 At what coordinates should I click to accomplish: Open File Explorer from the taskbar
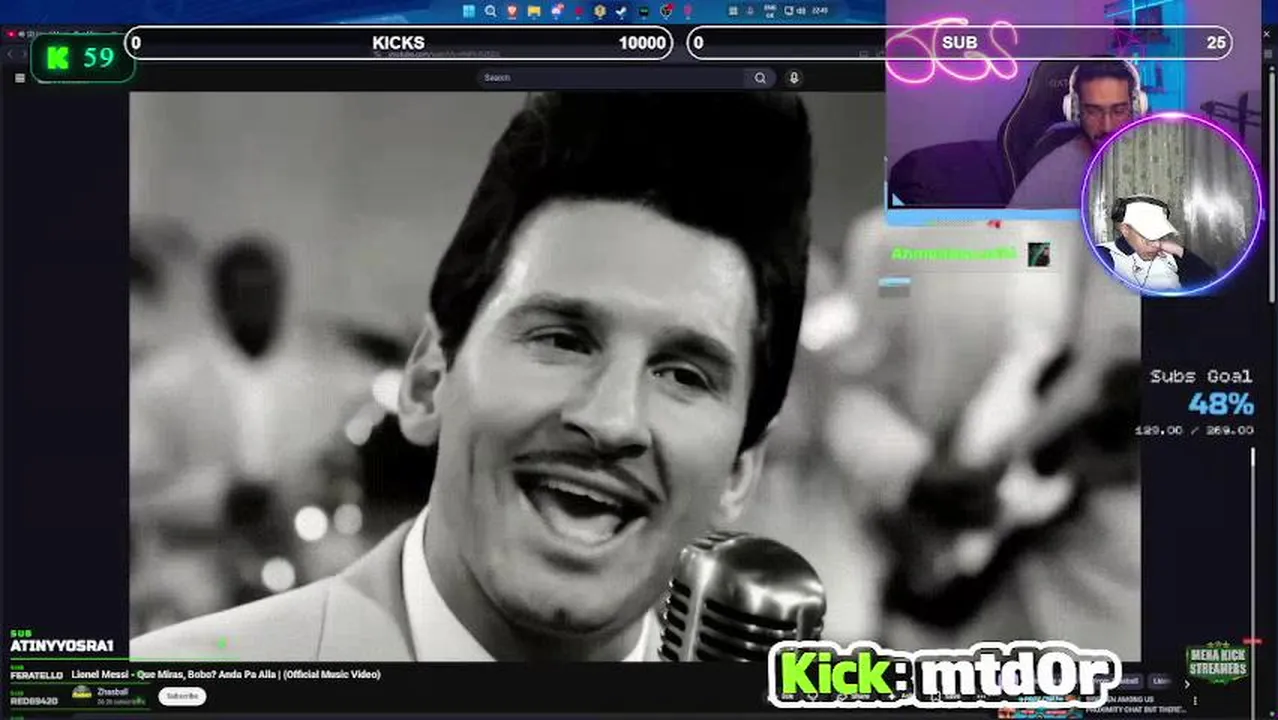534,11
